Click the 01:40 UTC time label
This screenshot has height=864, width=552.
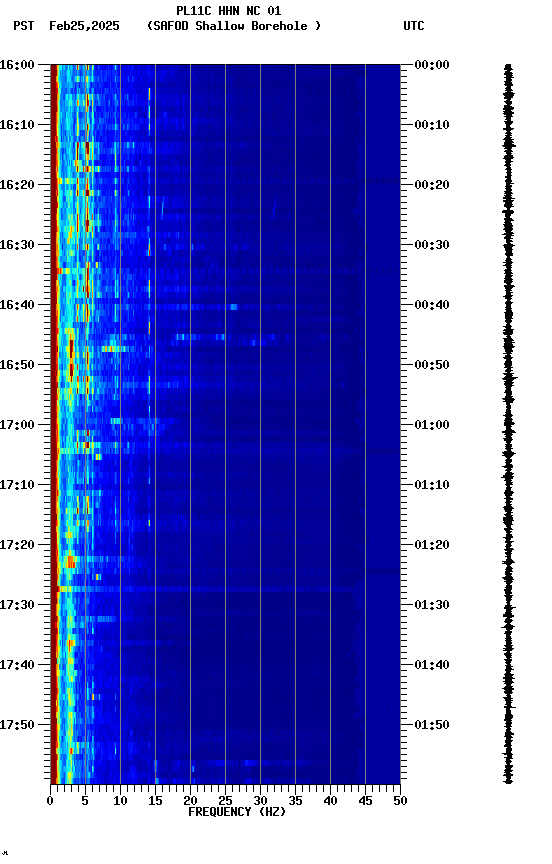pyautogui.click(x=432, y=665)
